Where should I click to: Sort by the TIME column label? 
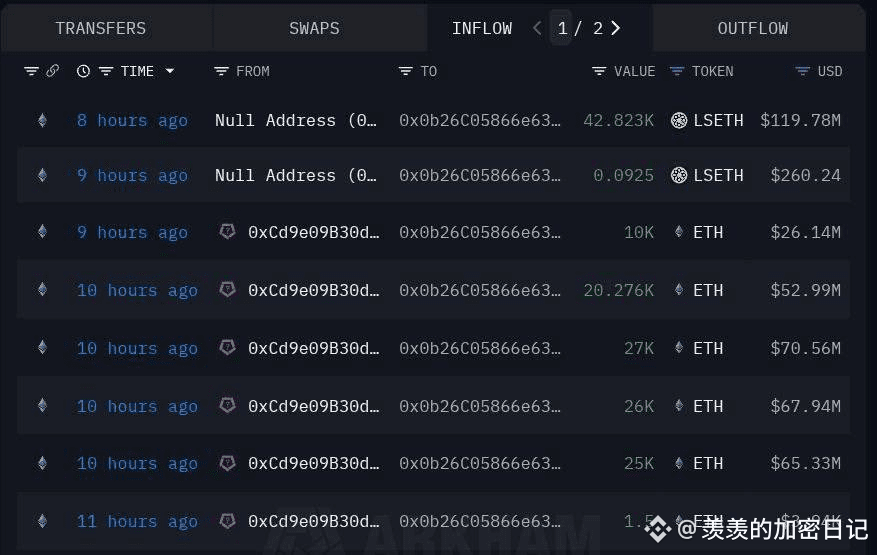138,71
